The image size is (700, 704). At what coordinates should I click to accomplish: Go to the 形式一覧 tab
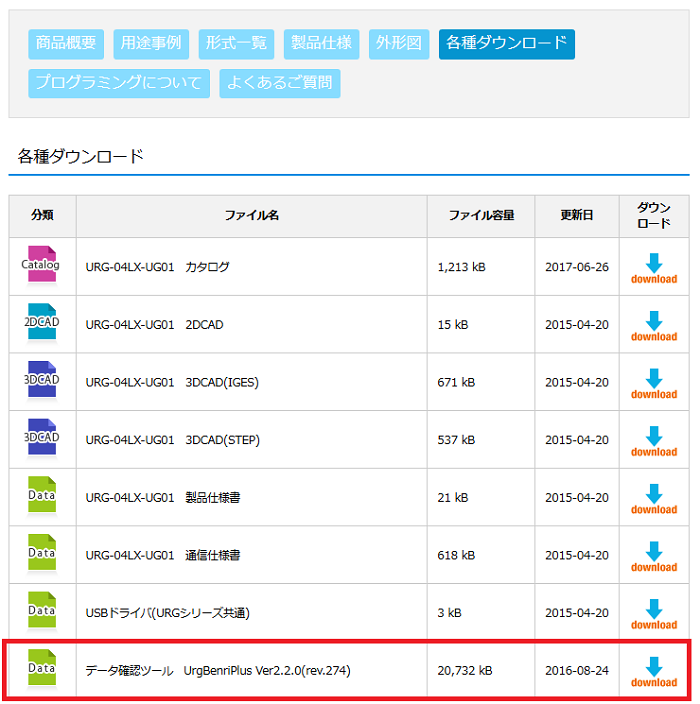pyautogui.click(x=236, y=43)
